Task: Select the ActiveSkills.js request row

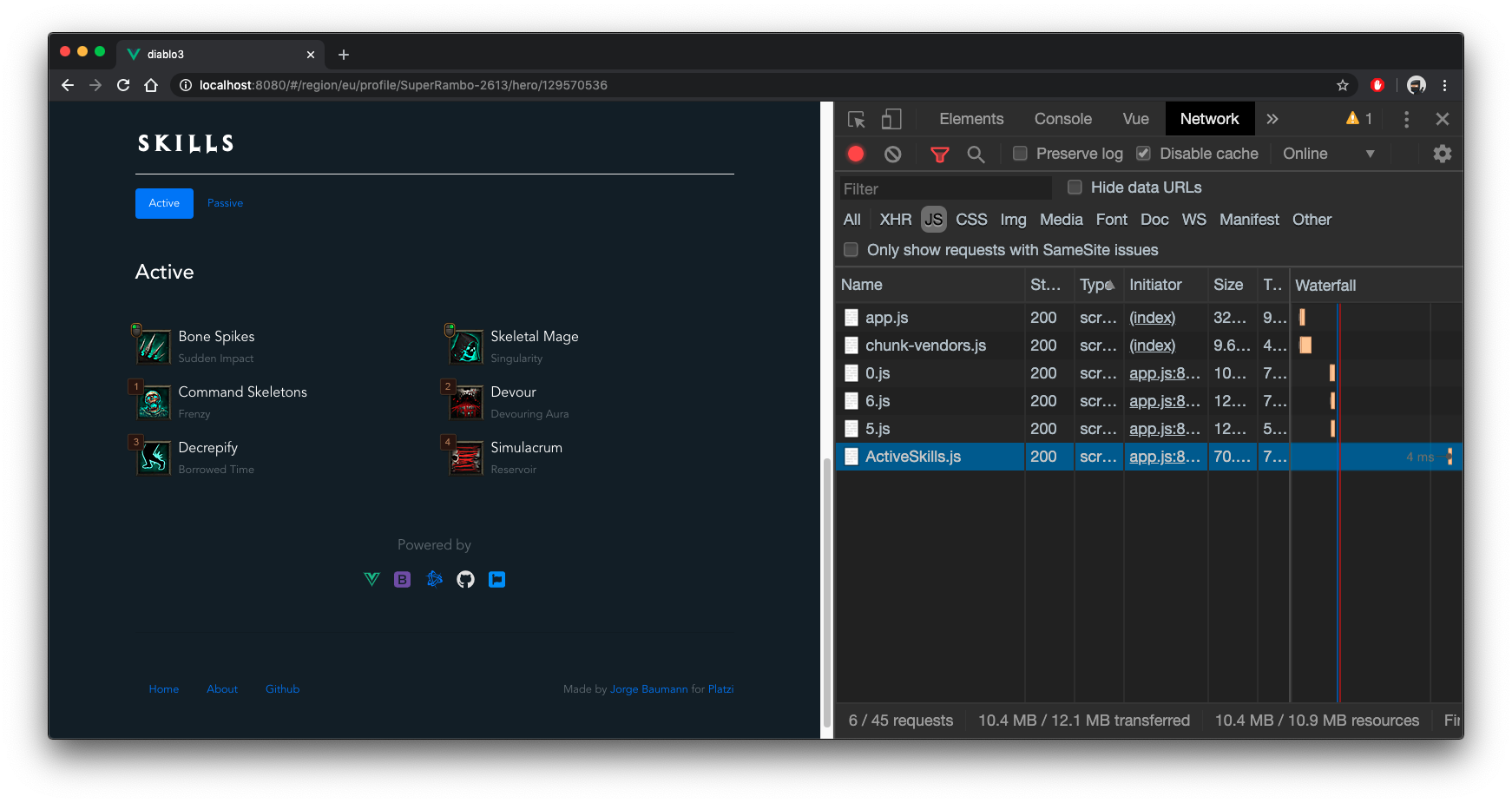Action: (1148, 457)
